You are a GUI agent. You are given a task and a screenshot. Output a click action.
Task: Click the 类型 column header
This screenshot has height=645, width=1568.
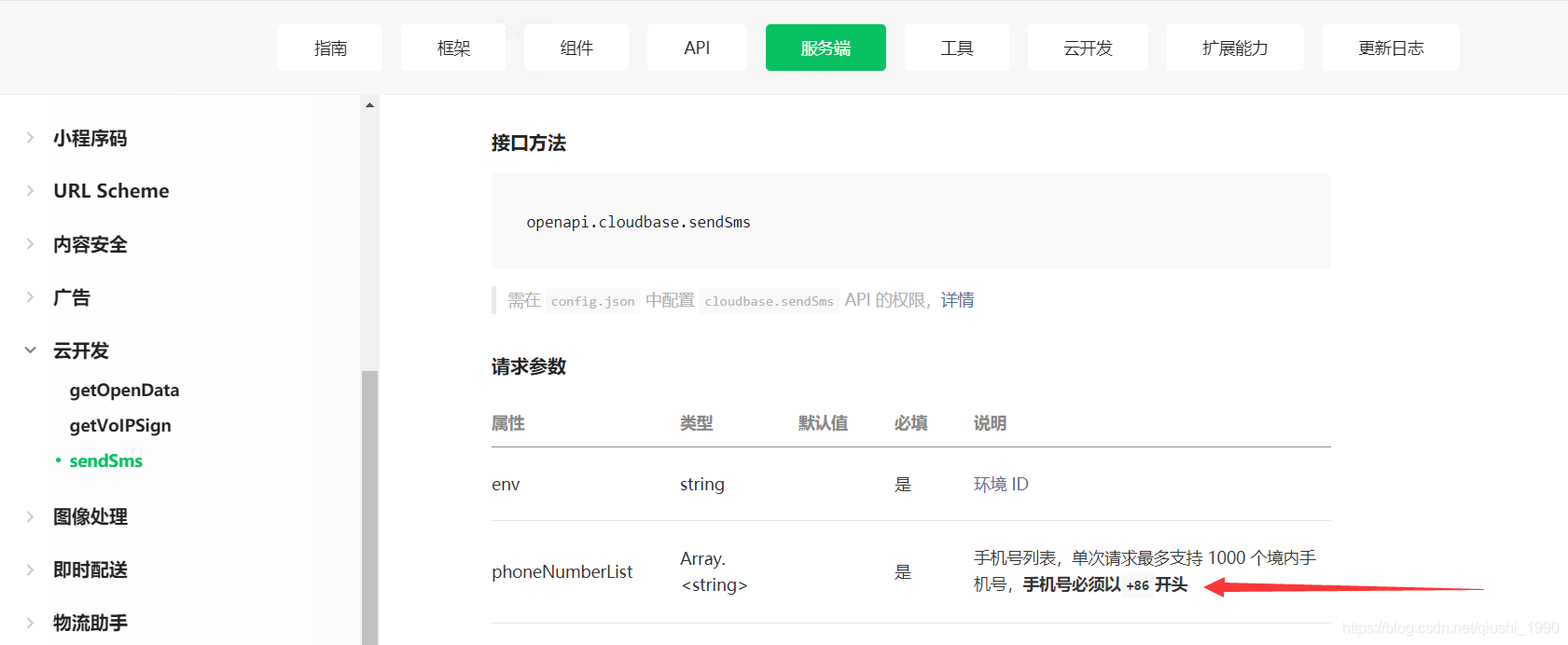pos(697,423)
